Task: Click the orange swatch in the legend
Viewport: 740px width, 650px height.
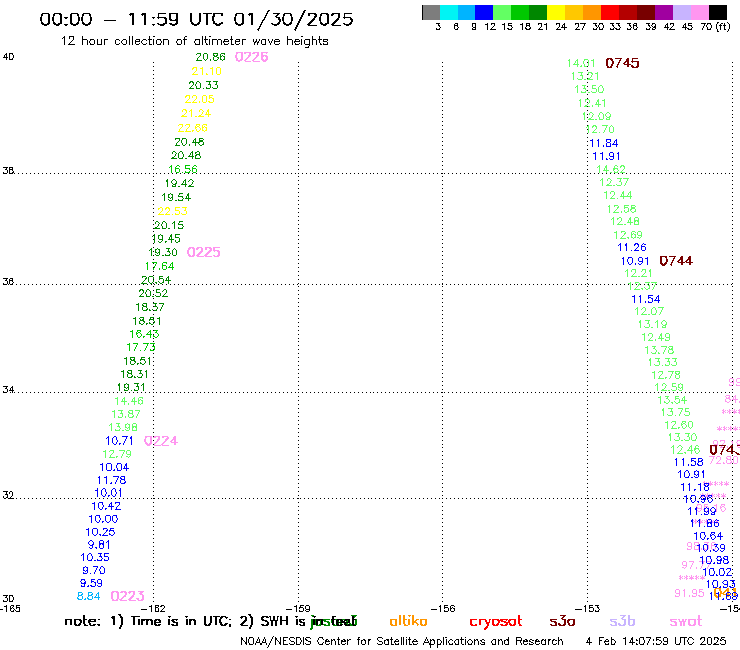Action: click(592, 12)
